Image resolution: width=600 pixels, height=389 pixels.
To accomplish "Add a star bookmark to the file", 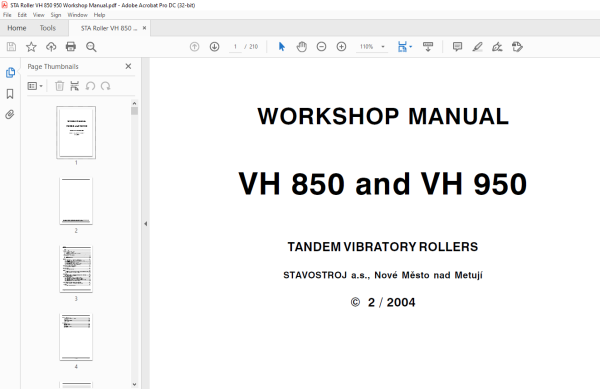I will click(31, 47).
